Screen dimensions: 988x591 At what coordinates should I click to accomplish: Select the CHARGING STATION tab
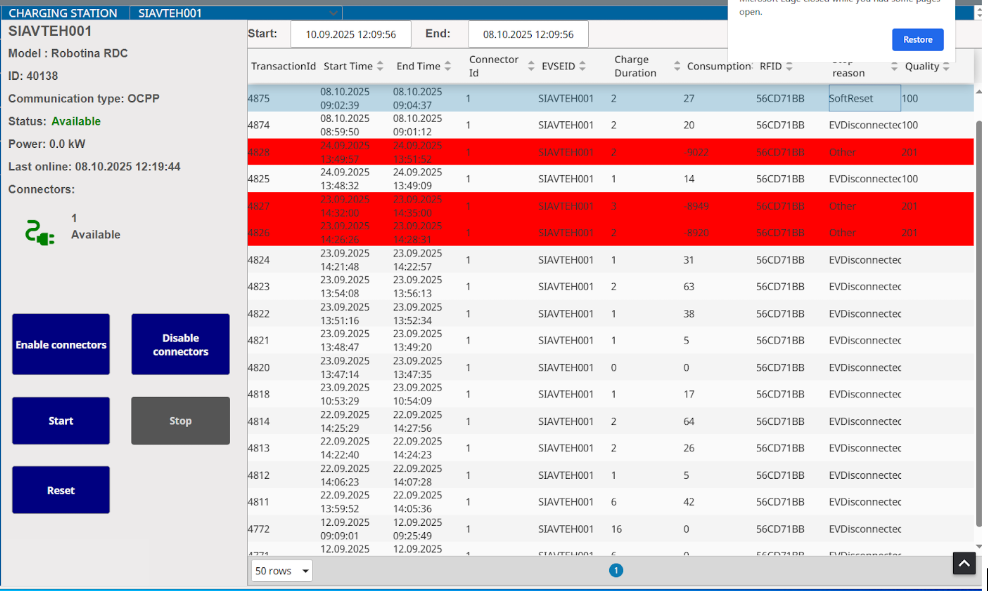tap(62, 13)
